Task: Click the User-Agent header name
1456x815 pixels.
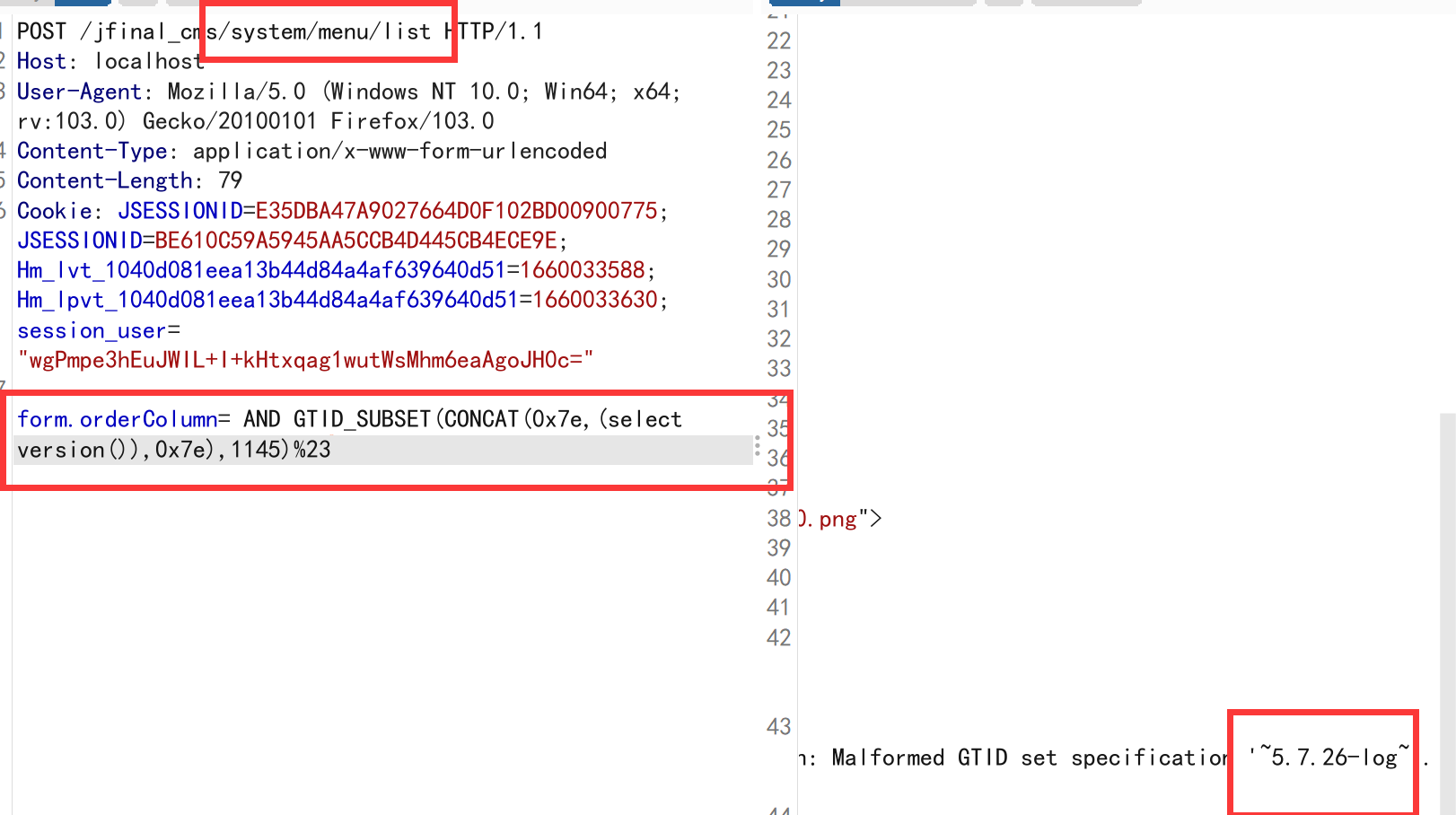Action: [x=79, y=92]
